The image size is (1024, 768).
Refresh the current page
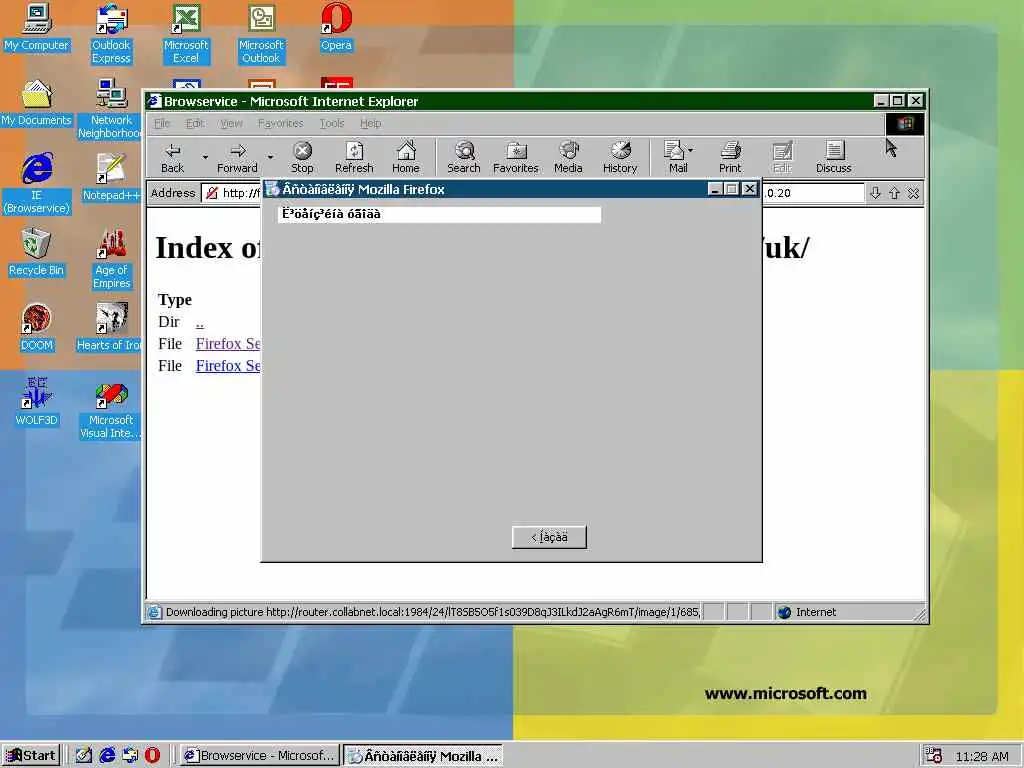coord(354,158)
